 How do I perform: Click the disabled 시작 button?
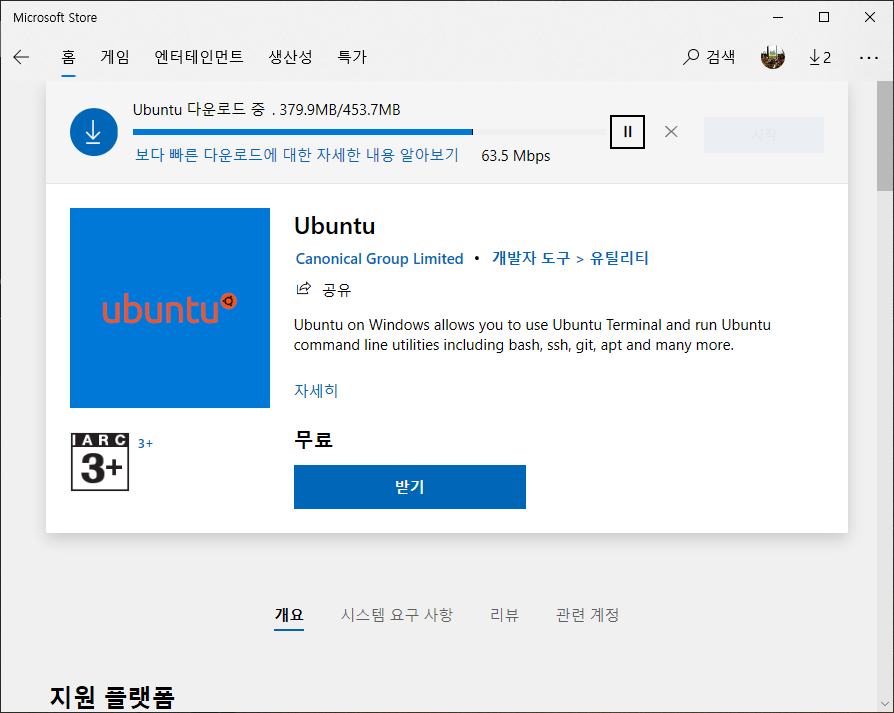tap(763, 135)
